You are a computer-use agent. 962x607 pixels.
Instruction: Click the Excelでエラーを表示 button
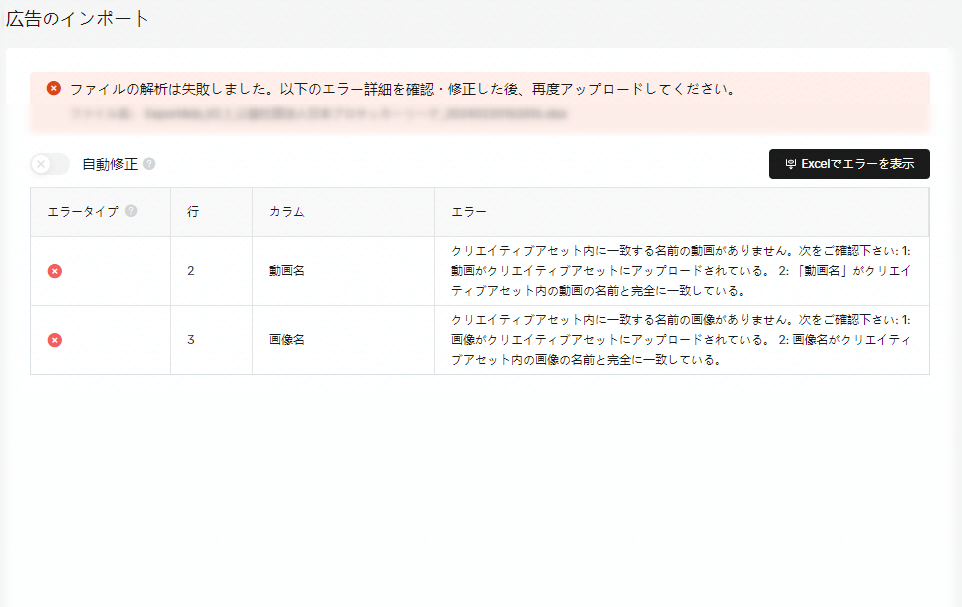click(849, 164)
